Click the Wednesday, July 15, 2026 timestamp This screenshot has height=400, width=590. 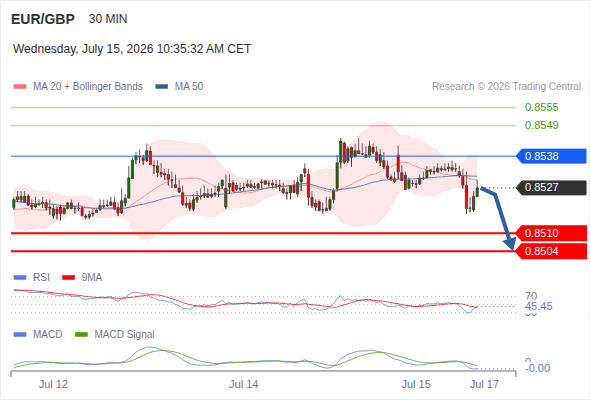[x=132, y=49]
